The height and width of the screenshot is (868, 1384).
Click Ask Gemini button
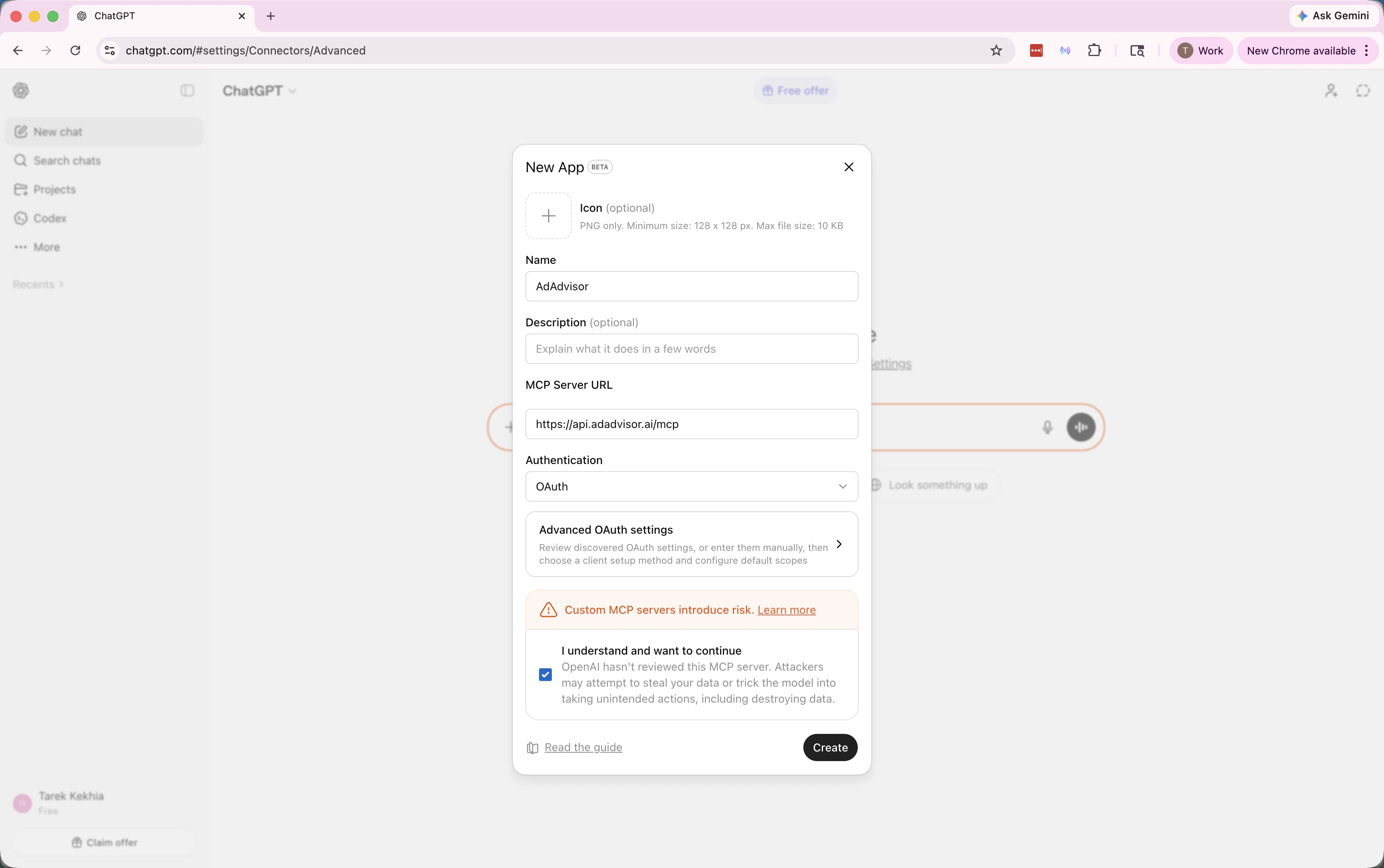click(x=1334, y=16)
